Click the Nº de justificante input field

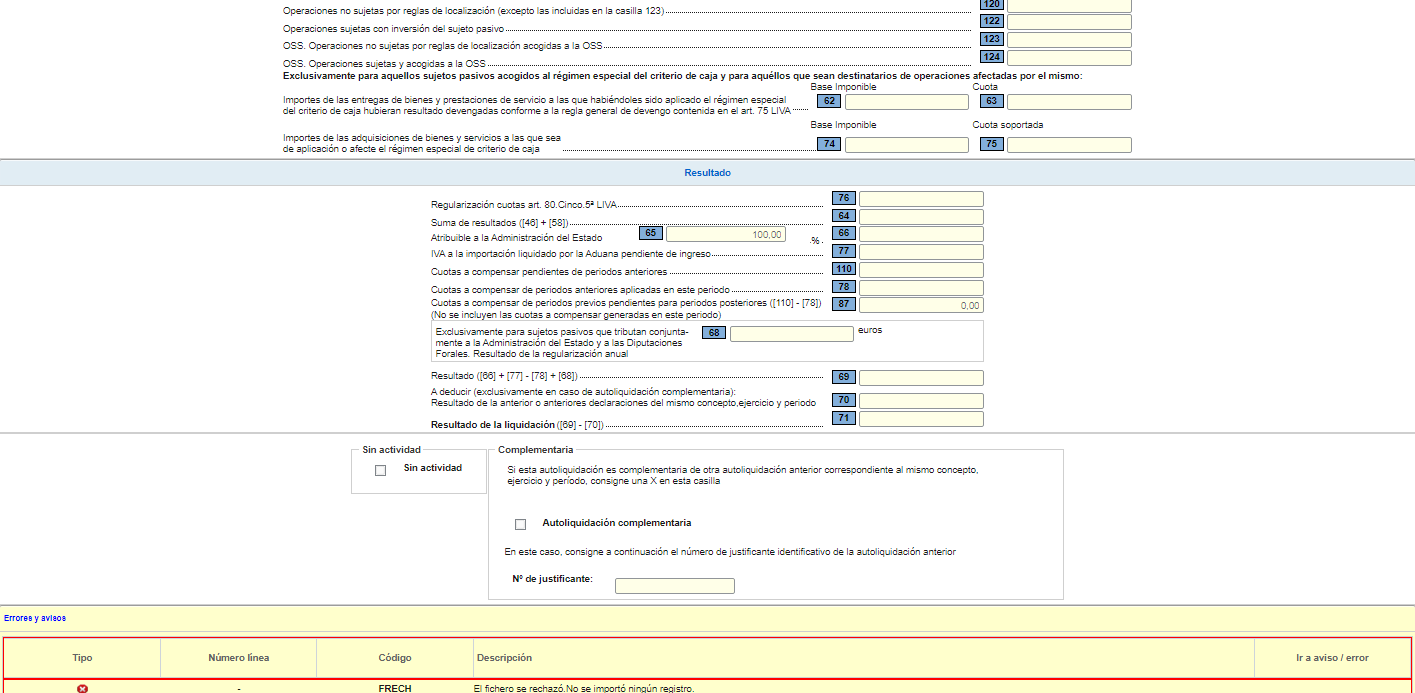674,586
